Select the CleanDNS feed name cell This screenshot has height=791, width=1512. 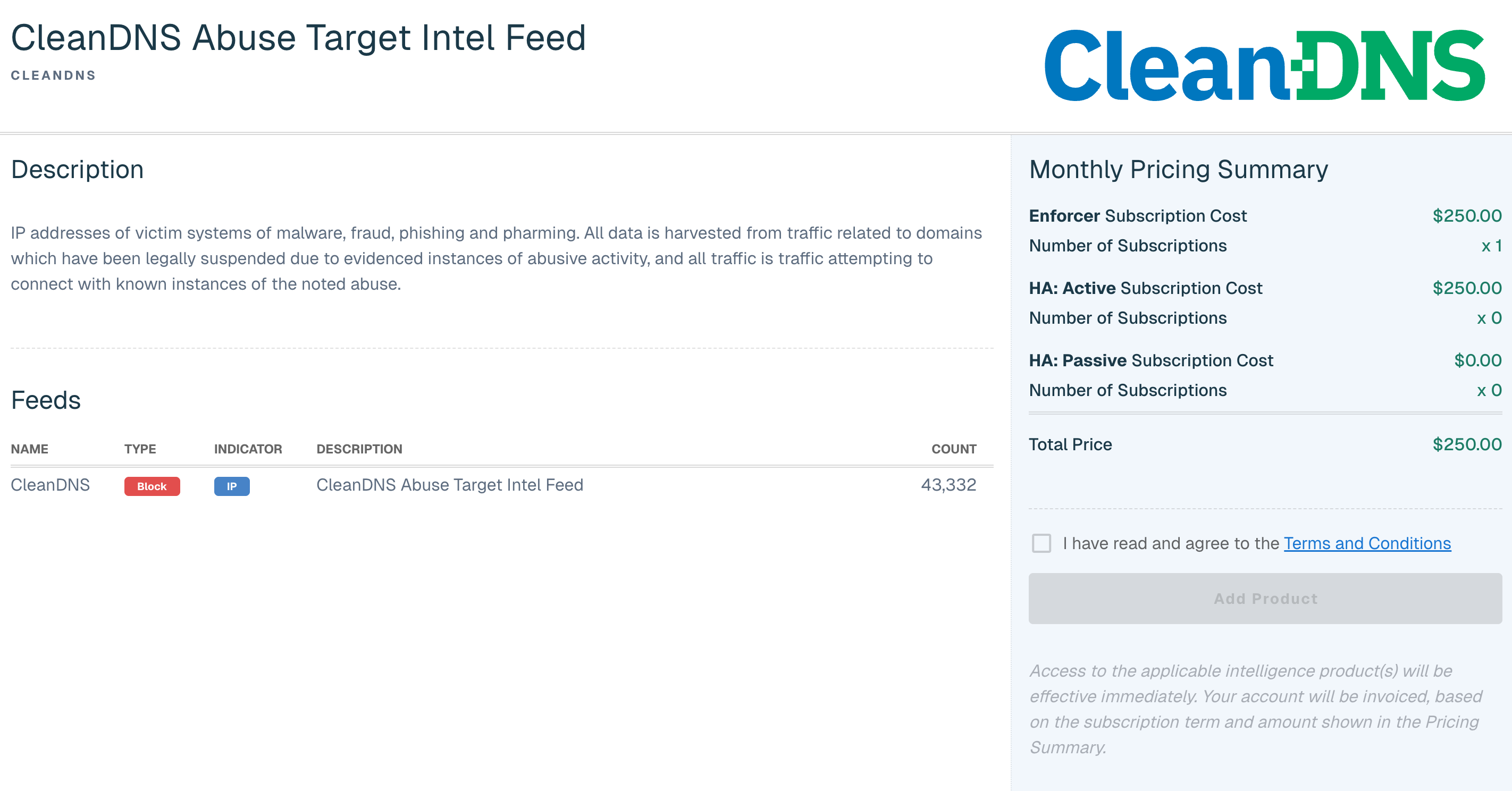point(51,485)
